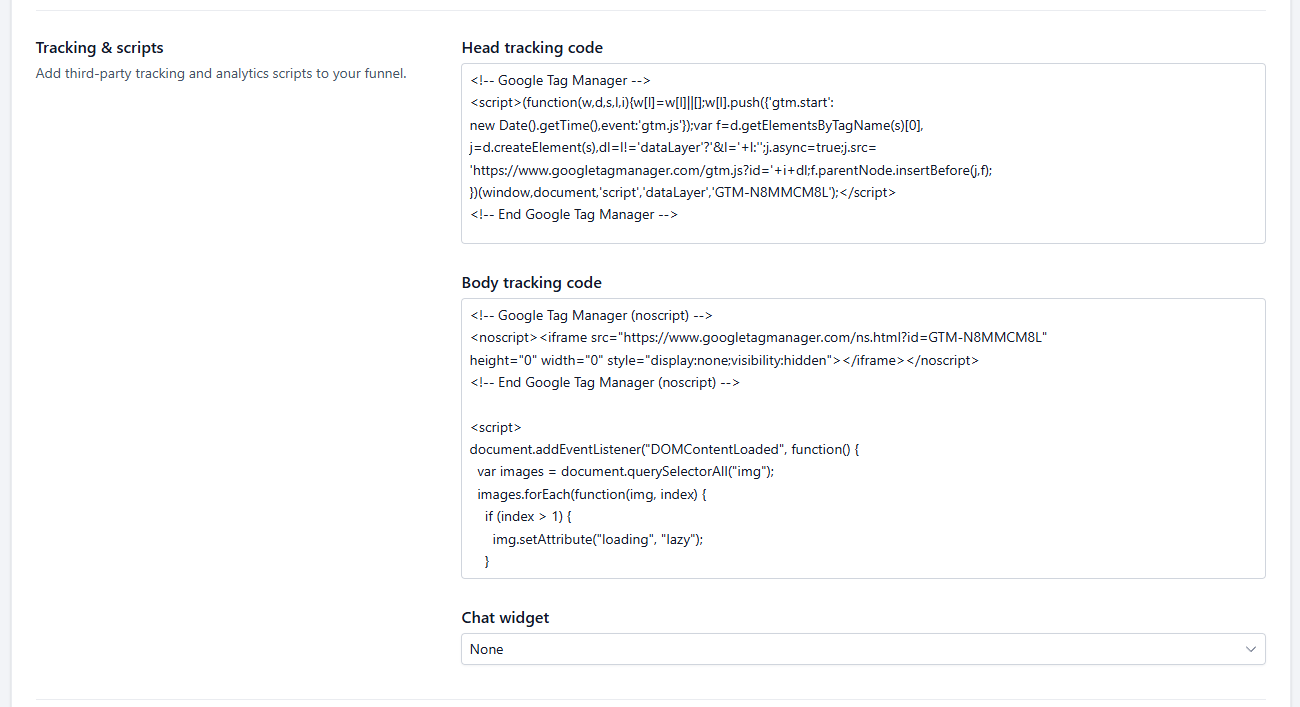The image size is (1300, 707).
Task: Click the j=d.createElement(s) code line
Action: pyautogui.click(x=673, y=148)
